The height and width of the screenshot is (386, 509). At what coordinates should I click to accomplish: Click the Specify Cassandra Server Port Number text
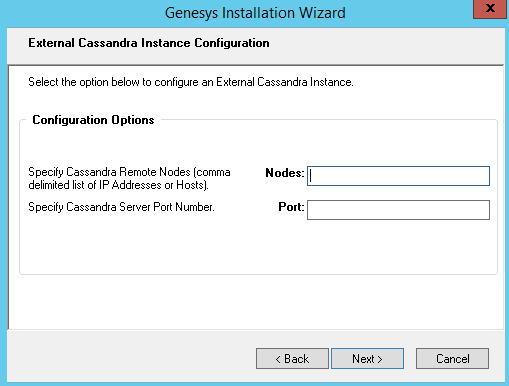[x=121, y=207]
